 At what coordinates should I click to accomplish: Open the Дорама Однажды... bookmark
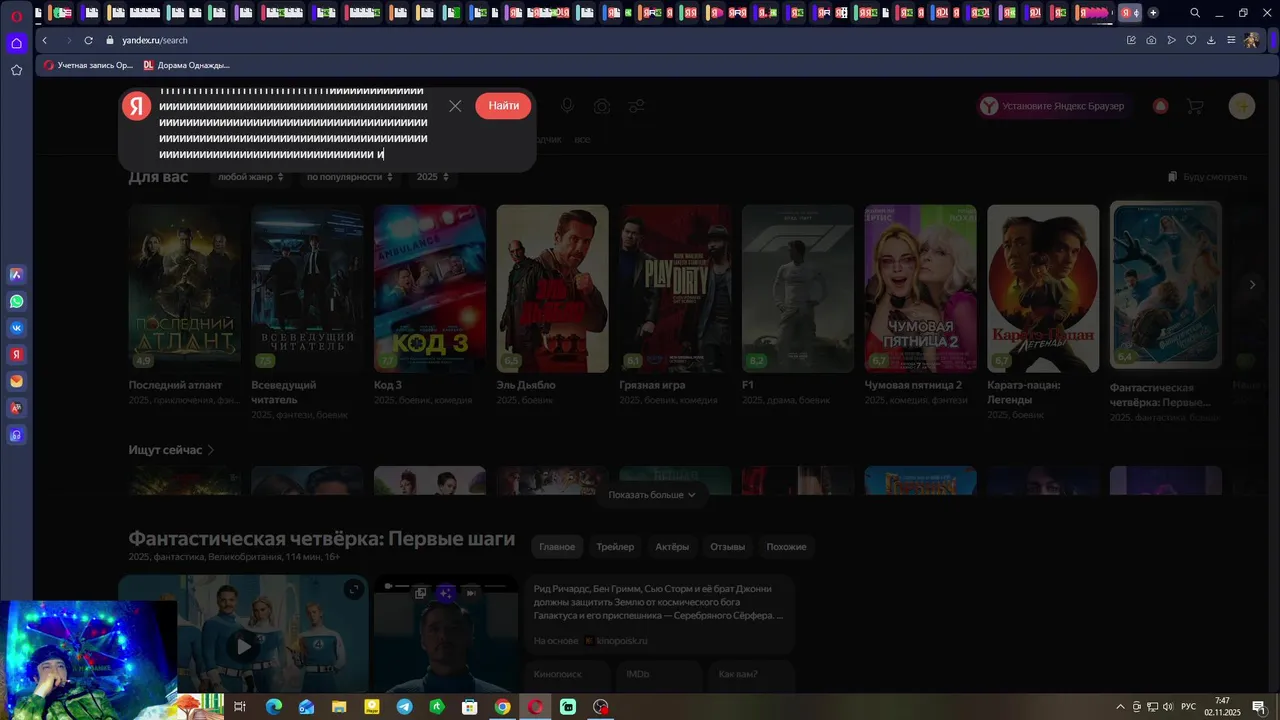coord(186,65)
